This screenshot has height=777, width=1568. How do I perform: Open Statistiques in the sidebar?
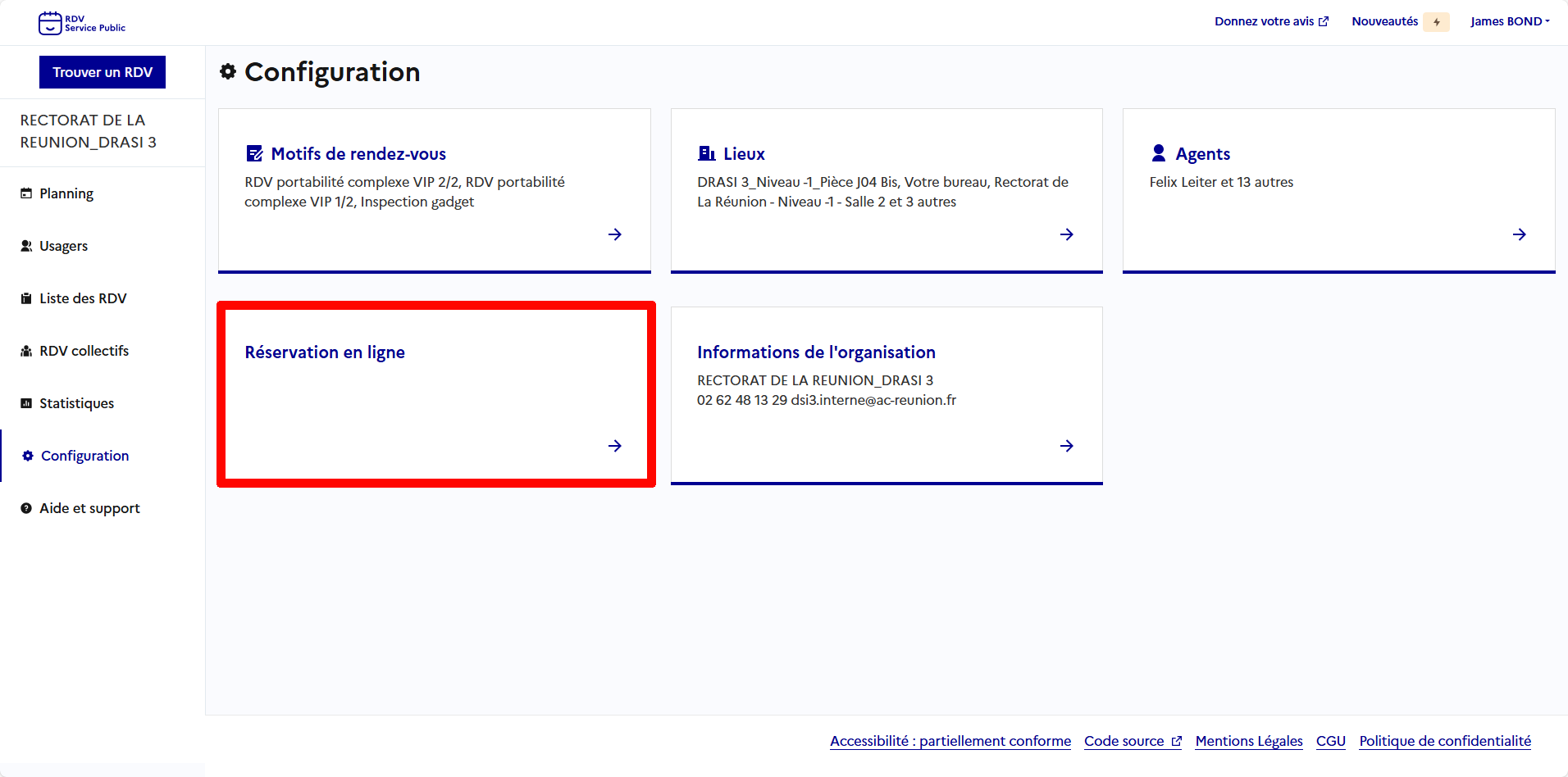[x=76, y=403]
